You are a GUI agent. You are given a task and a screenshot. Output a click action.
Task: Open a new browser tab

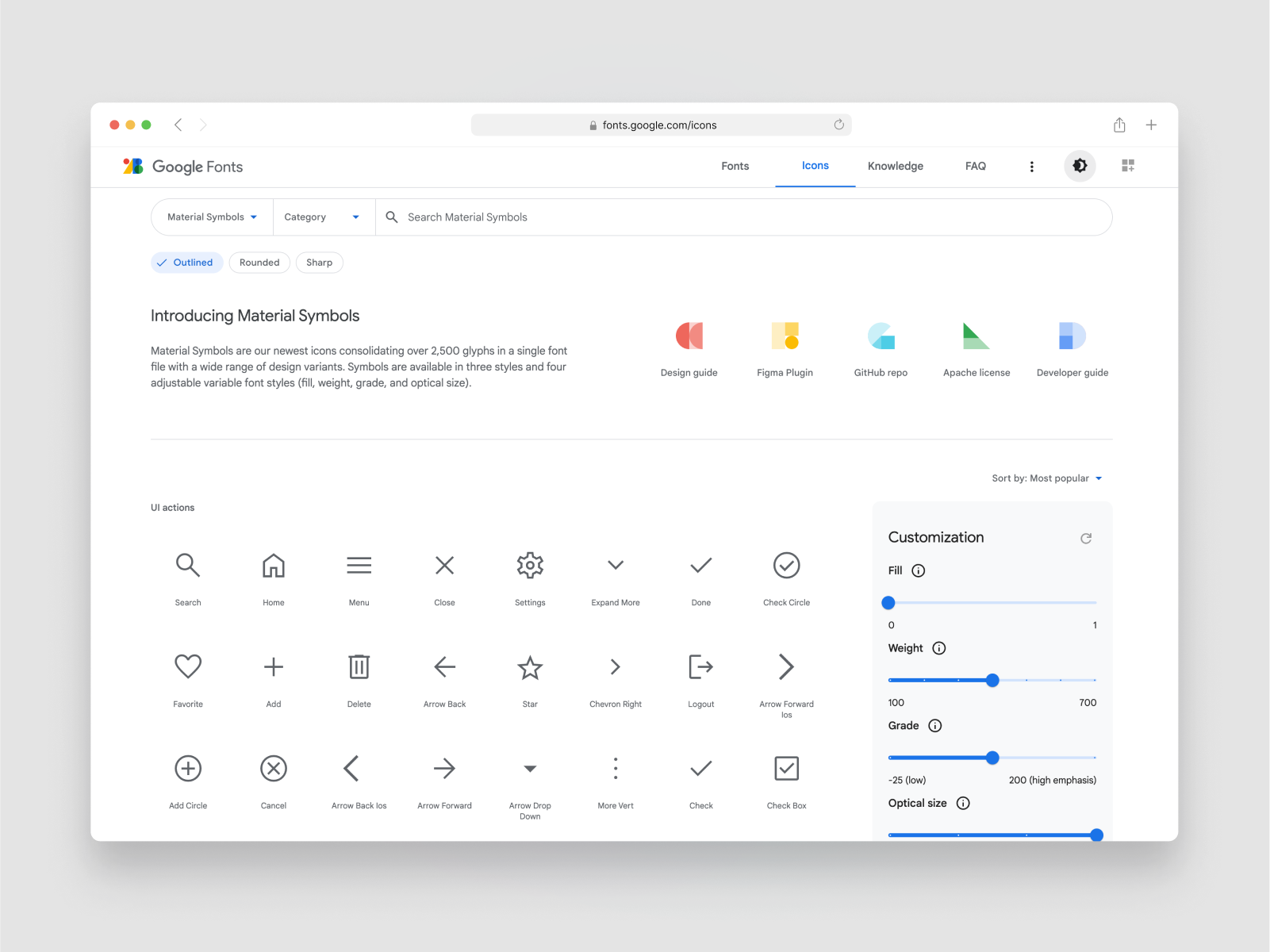coord(1151,125)
